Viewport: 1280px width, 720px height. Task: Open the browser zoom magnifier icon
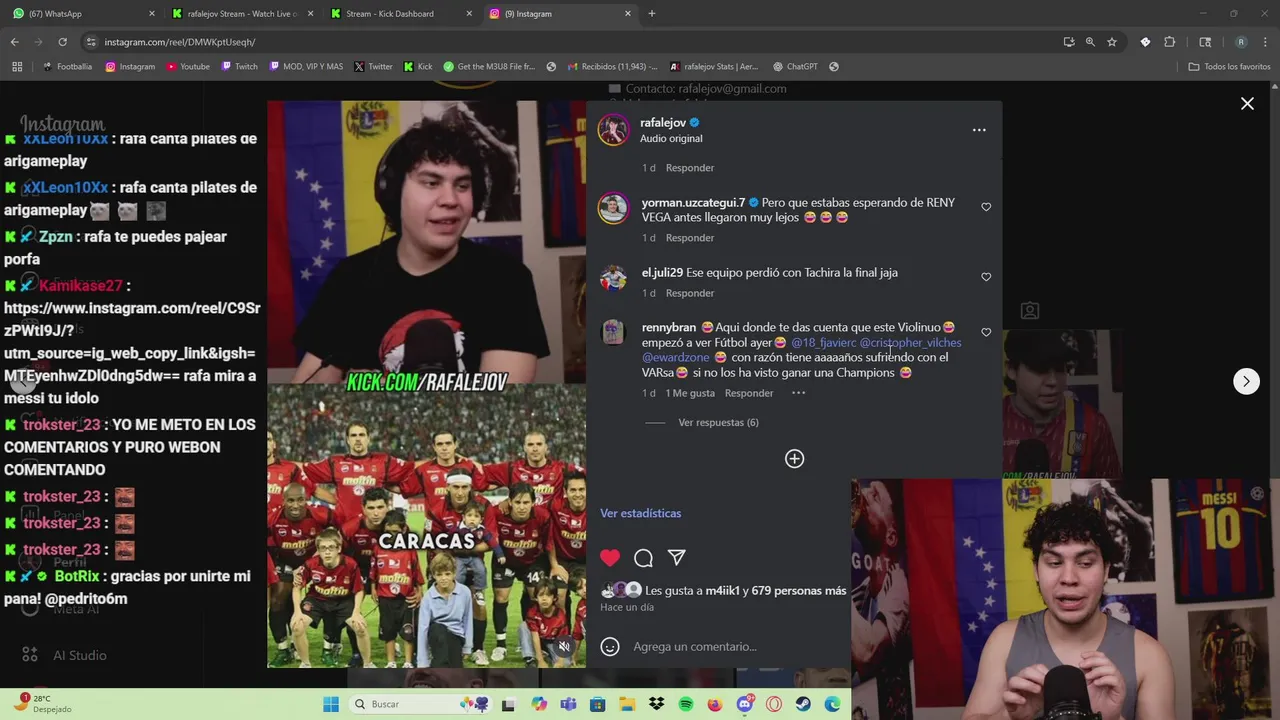pos(1090,42)
